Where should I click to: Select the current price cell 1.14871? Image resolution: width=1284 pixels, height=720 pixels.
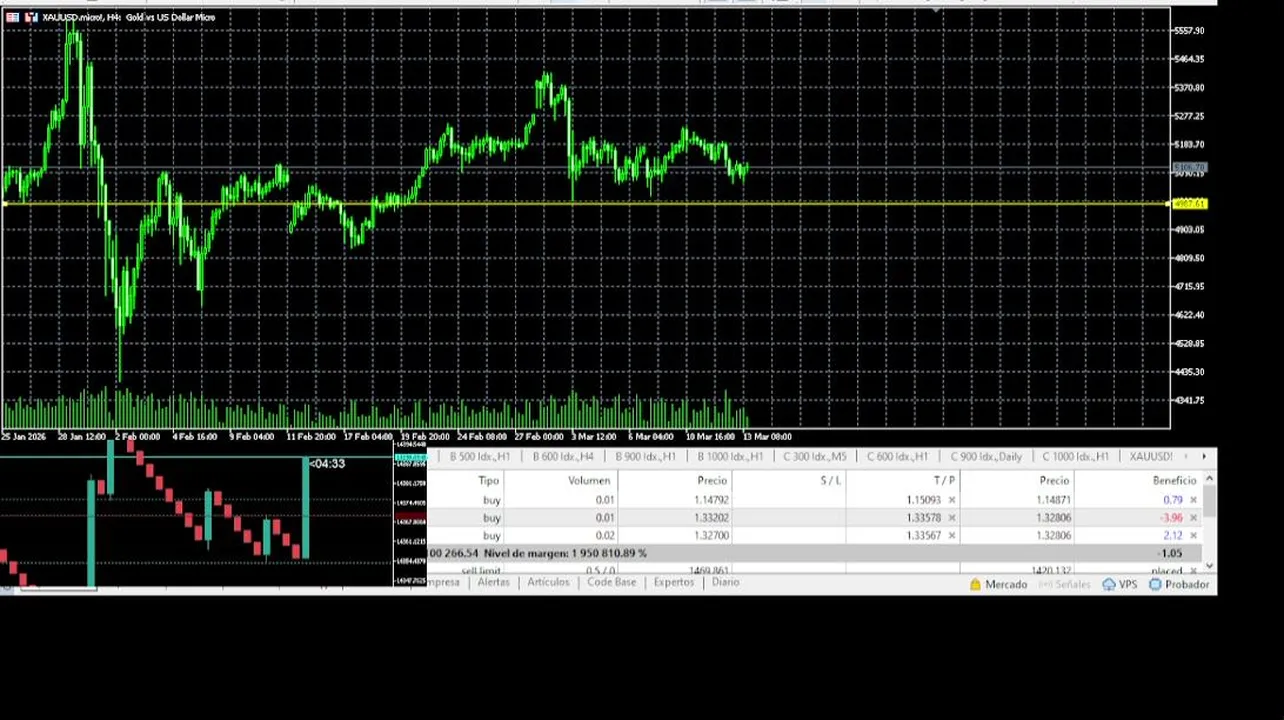[x=1053, y=500]
